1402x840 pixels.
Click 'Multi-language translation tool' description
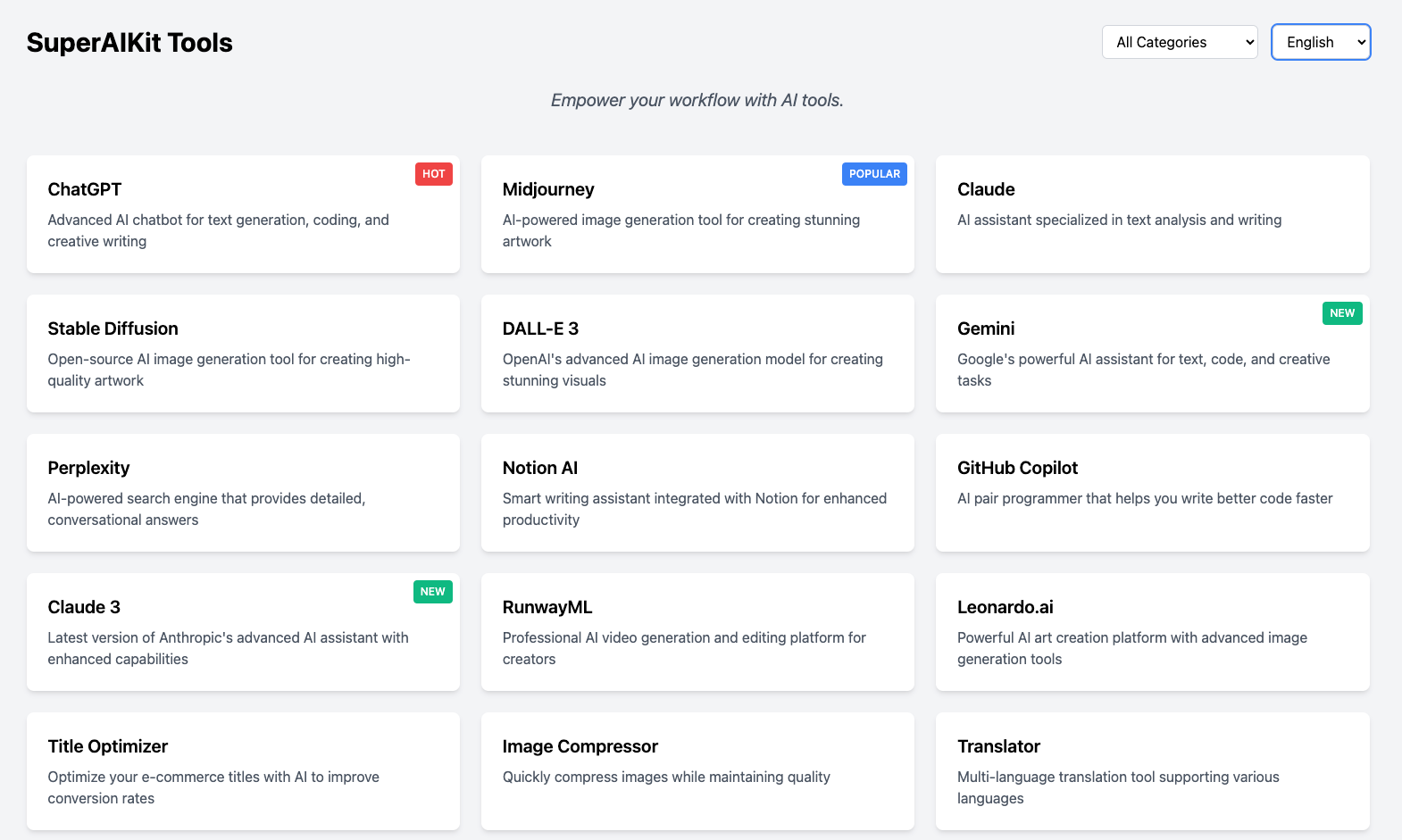pos(1119,787)
